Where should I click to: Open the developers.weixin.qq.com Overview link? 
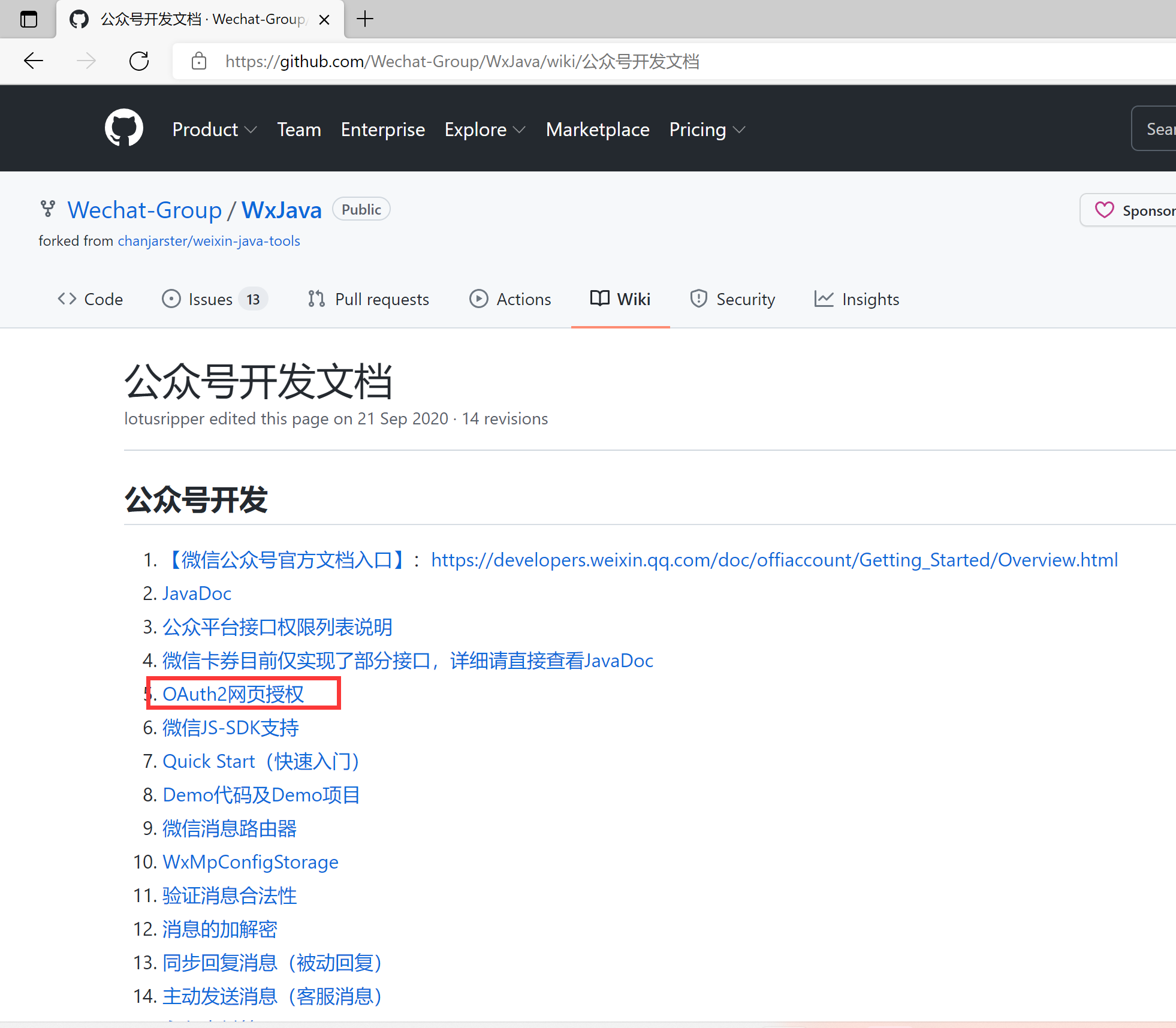[x=774, y=560]
